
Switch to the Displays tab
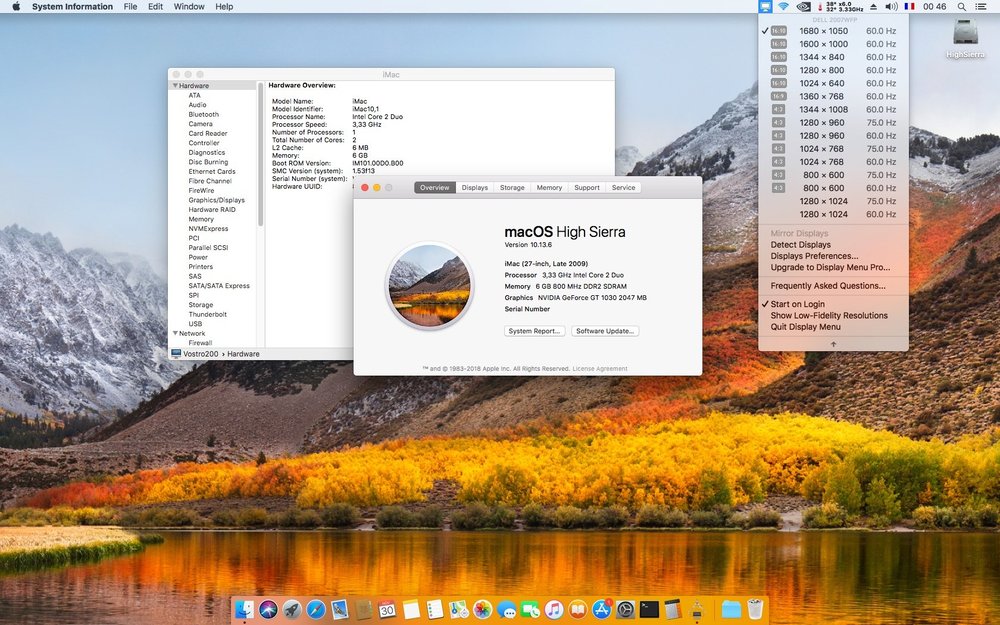point(474,187)
